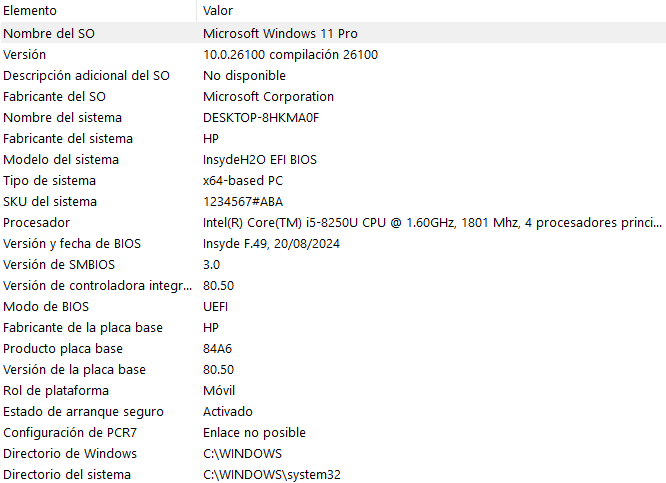Screen dimensions: 666x483
Task: Select the value 84A6
Action: tap(217, 349)
